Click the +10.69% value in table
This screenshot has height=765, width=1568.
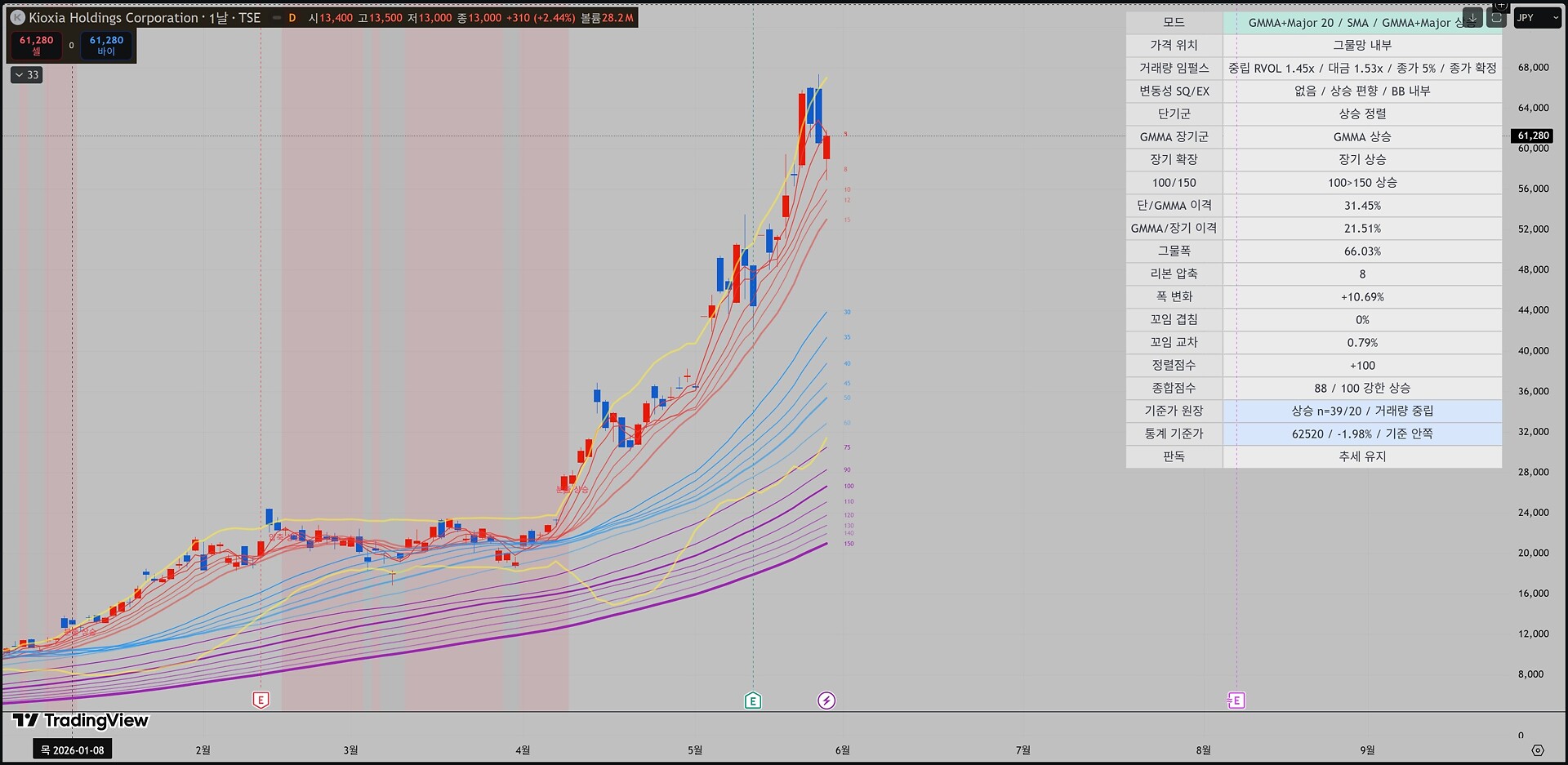(x=1362, y=296)
